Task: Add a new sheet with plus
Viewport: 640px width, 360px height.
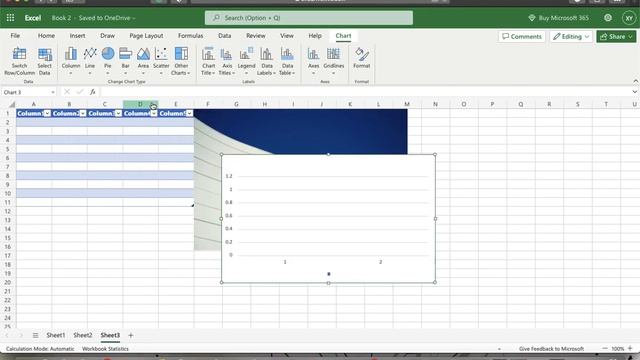Action: (x=131, y=335)
